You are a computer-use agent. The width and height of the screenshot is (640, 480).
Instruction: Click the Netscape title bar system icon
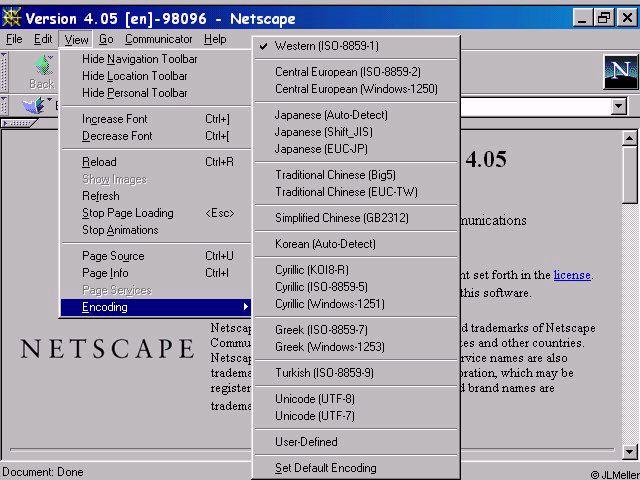12,18
